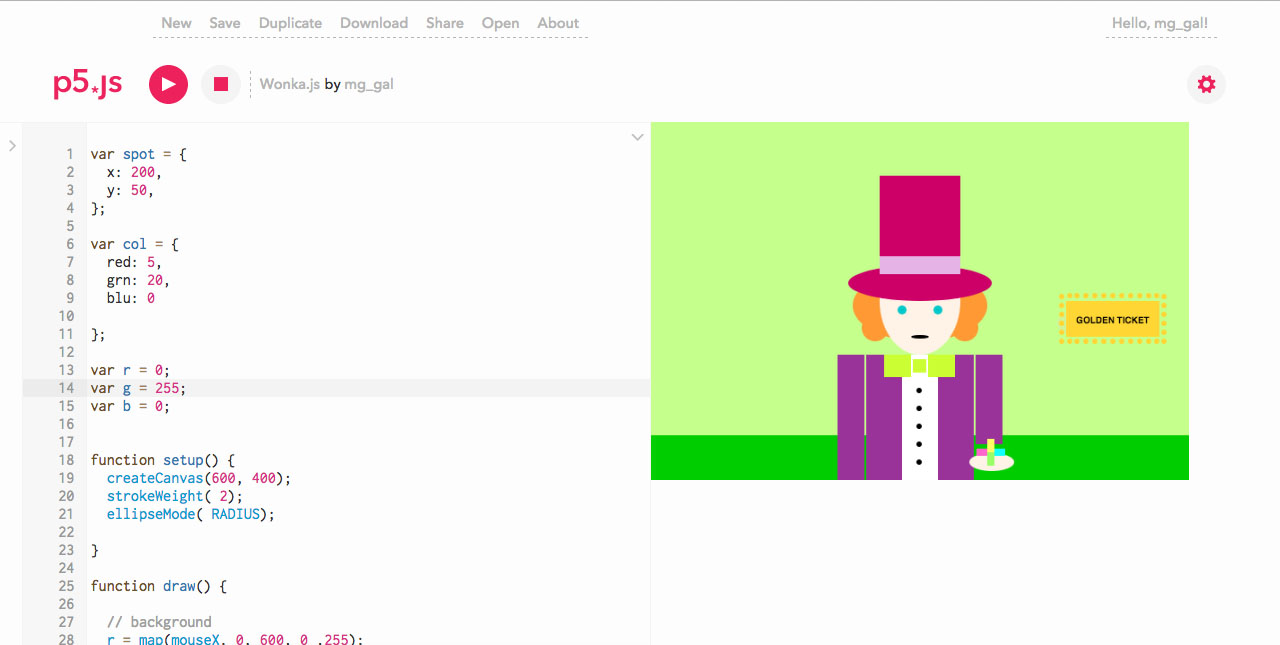The height and width of the screenshot is (645, 1280).
Task: Click the 'function draw() {' line
Action: pos(159,586)
